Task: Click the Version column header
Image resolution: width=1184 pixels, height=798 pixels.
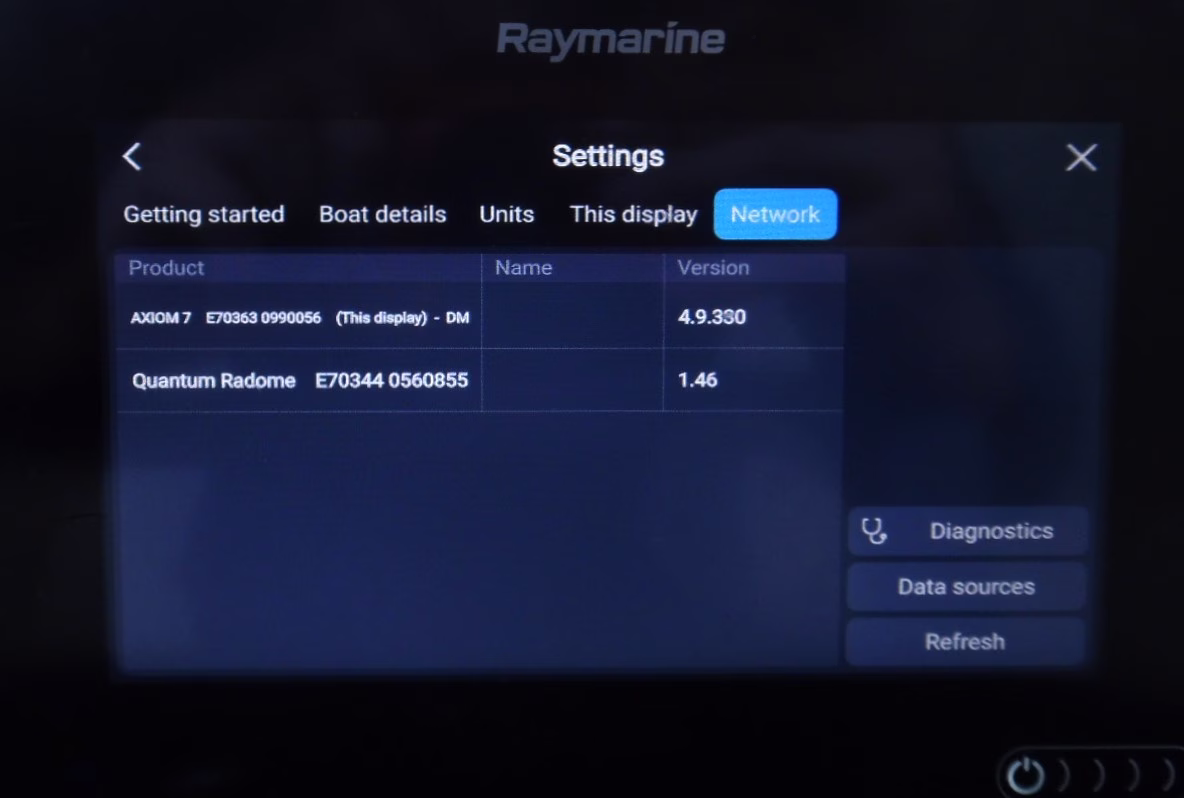Action: pyautogui.click(x=754, y=268)
